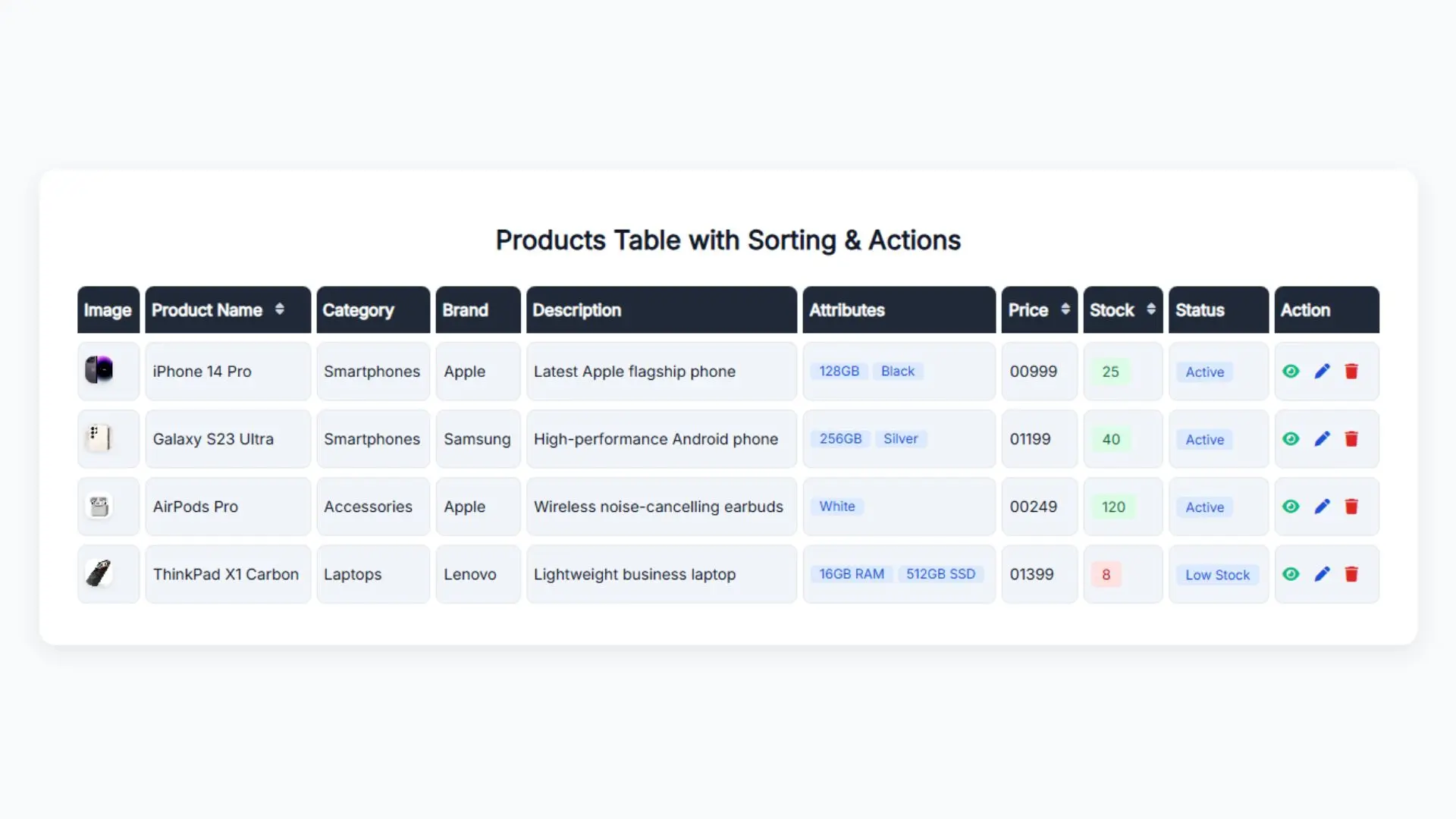Click the Galaxy S23 Ultra name cell
This screenshot has height=819, width=1456.
[x=228, y=439]
